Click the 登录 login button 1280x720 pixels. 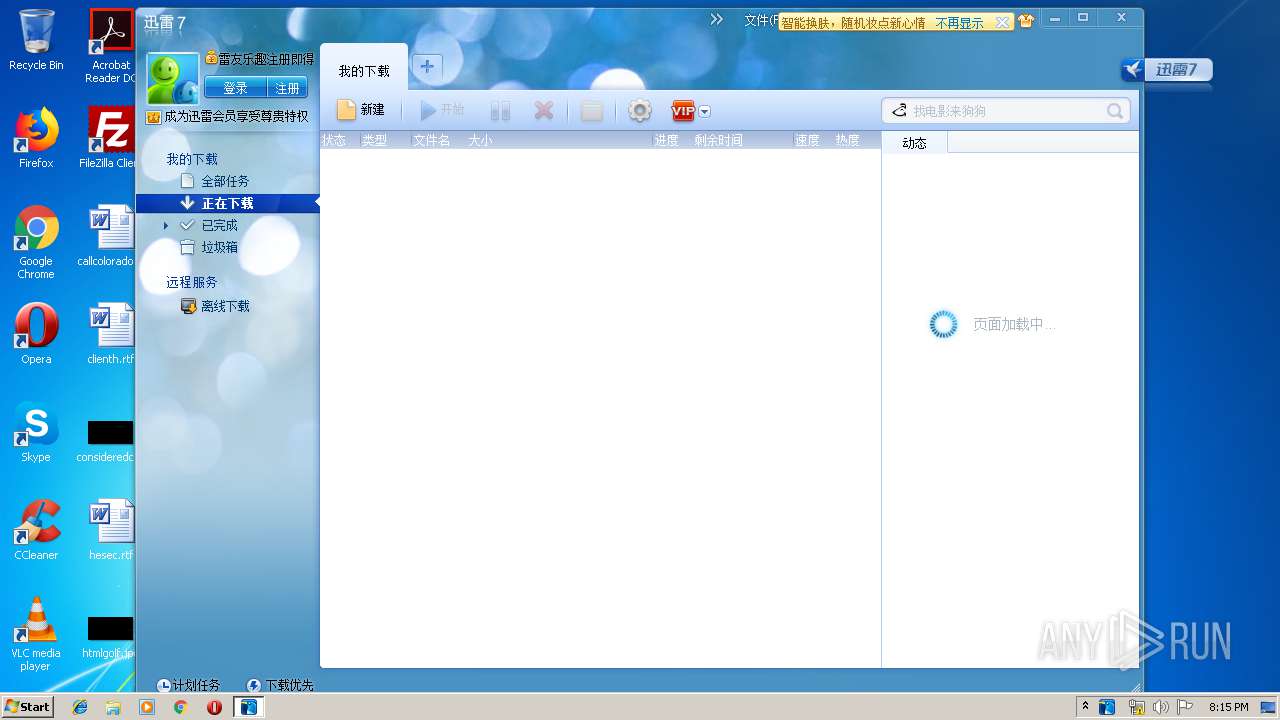pyautogui.click(x=235, y=88)
